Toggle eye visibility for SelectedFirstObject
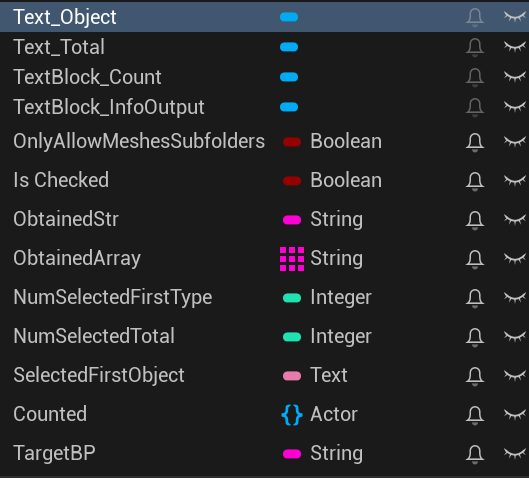The width and height of the screenshot is (529, 478). (x=514, y=375)
